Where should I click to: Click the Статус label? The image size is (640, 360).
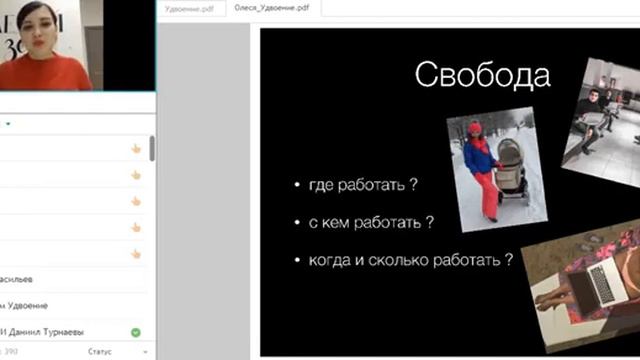pos(100,351)
